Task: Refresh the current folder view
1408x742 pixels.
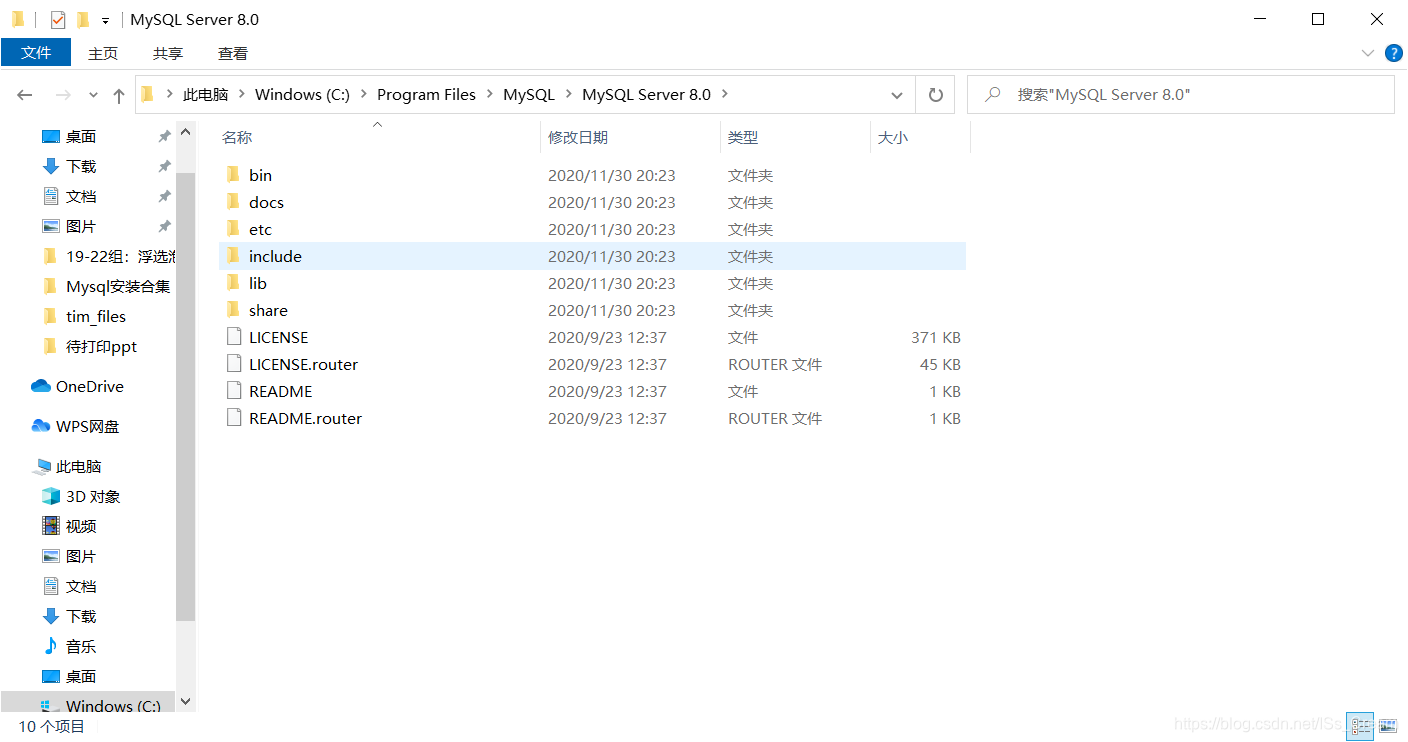Action: point(936,95)
